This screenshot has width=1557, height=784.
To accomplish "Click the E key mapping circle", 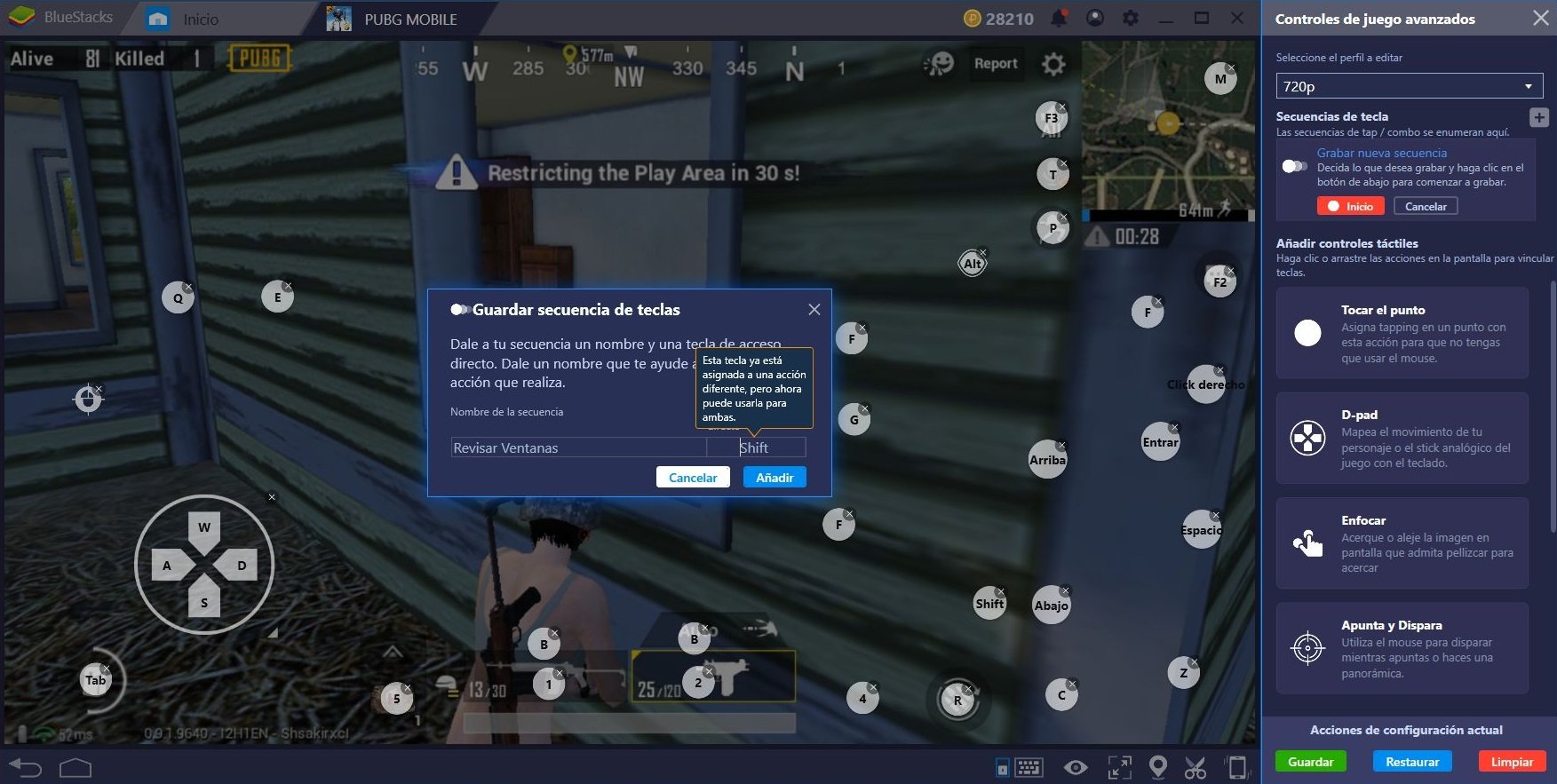I will 277,297.
